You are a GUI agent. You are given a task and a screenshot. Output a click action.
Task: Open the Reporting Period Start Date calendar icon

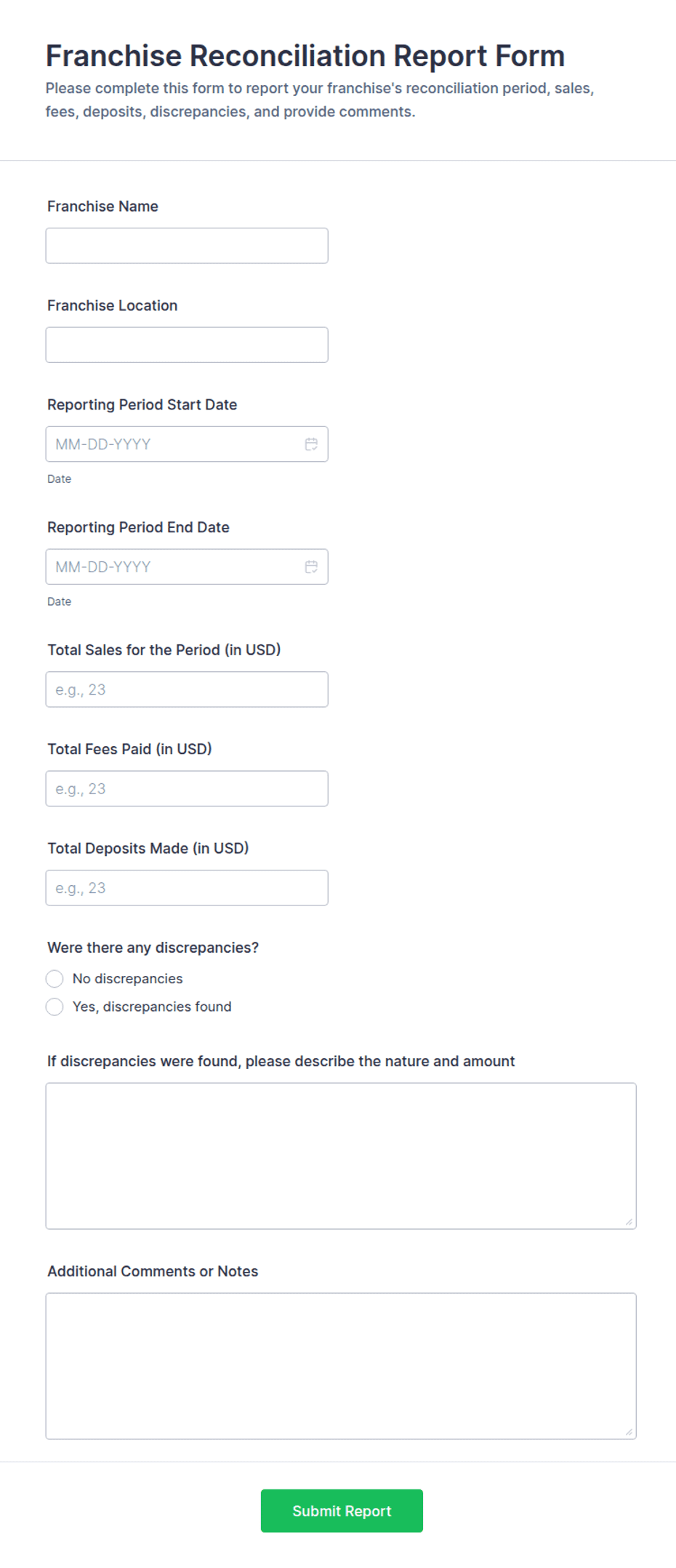311,444
